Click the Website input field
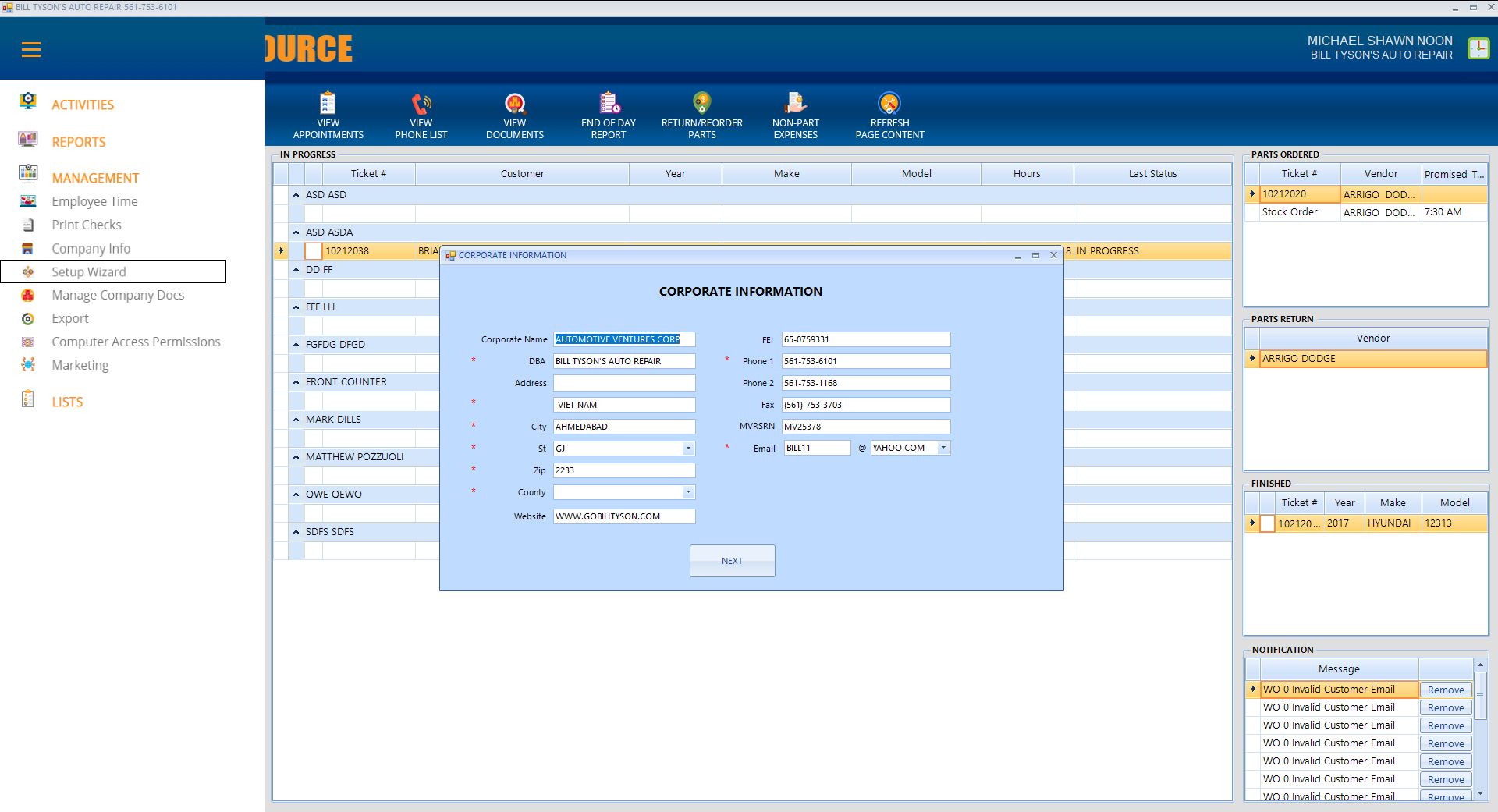The width and height of the screenshot is (1498, 812). tap(623, 516)
